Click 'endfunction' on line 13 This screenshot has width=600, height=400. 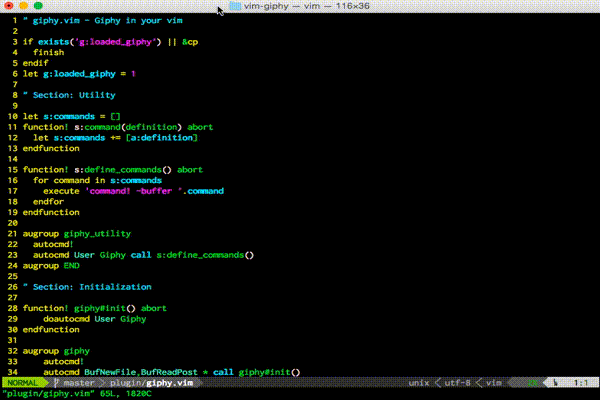click(x=51, y=149)
